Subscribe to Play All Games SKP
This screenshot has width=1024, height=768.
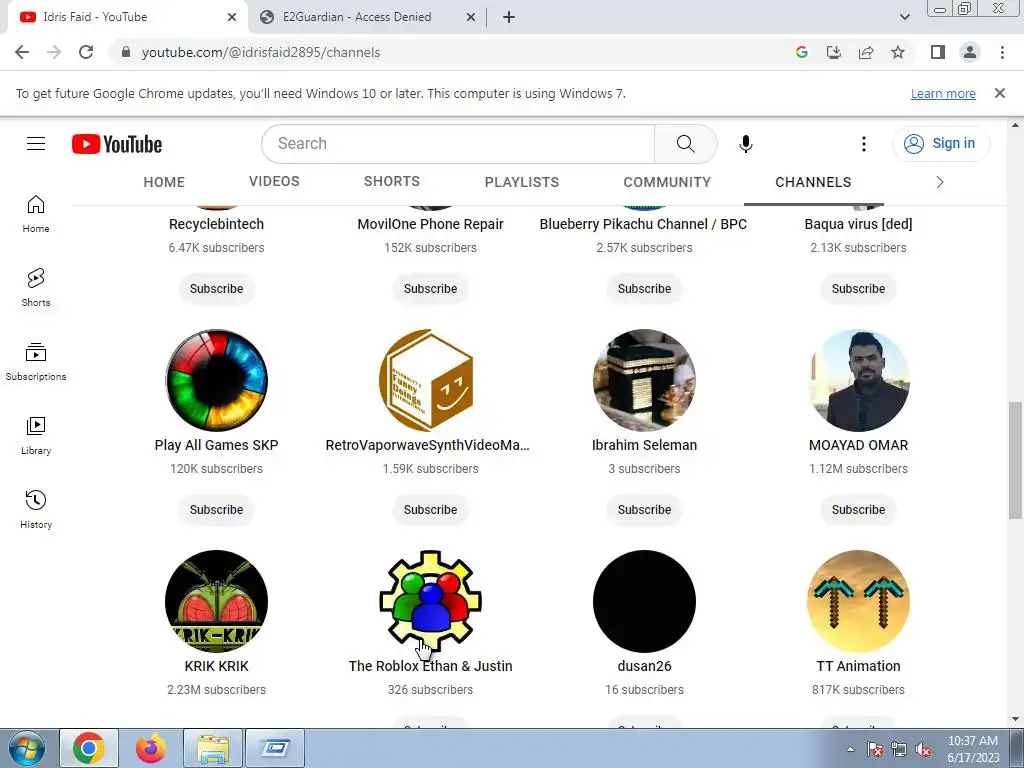pyautogui.click(x=216, y=509)
